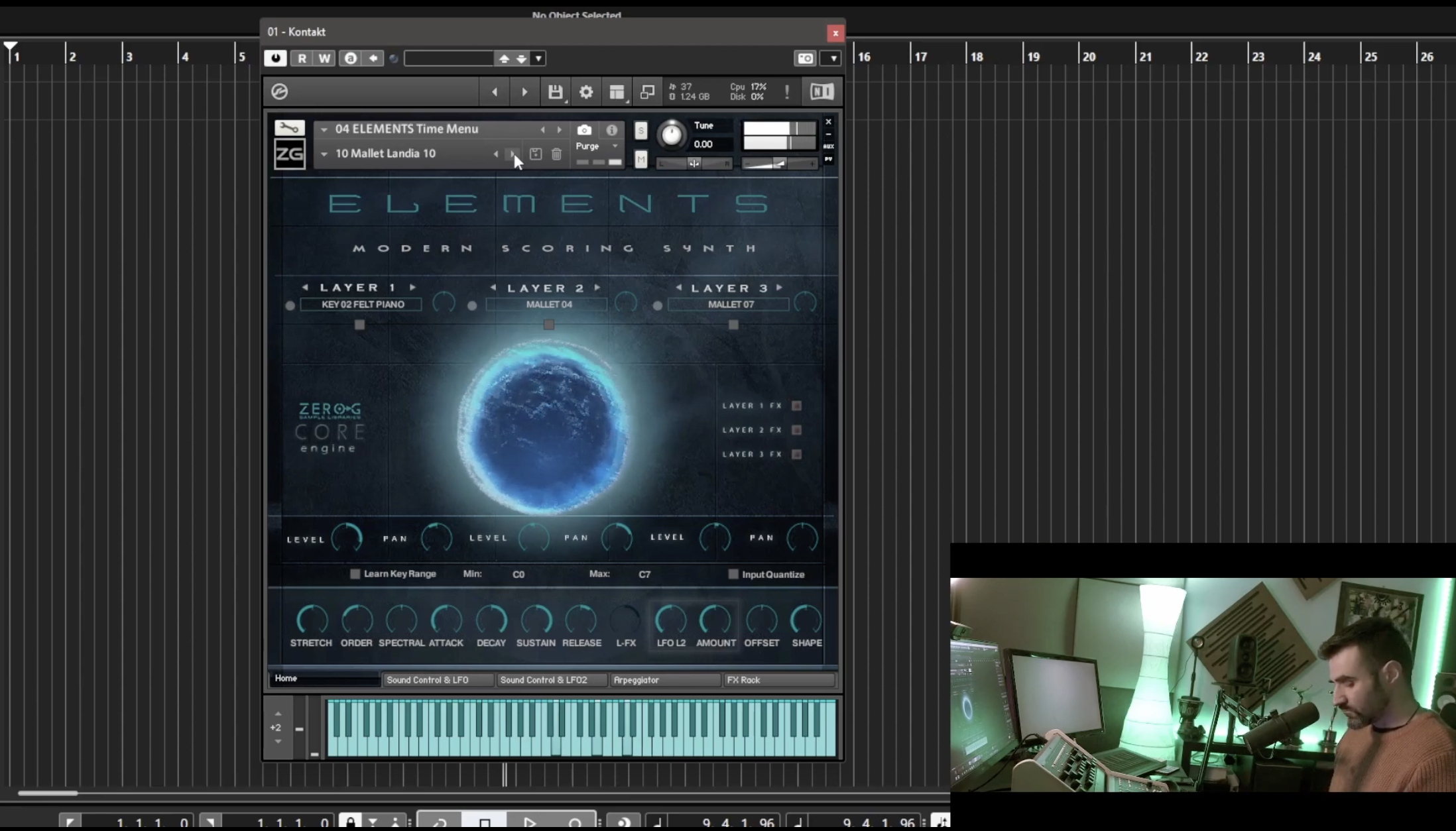
Task: Open the Kontakt save (floppy) menu
Action: pyautogui.click(x=556, y=92)
